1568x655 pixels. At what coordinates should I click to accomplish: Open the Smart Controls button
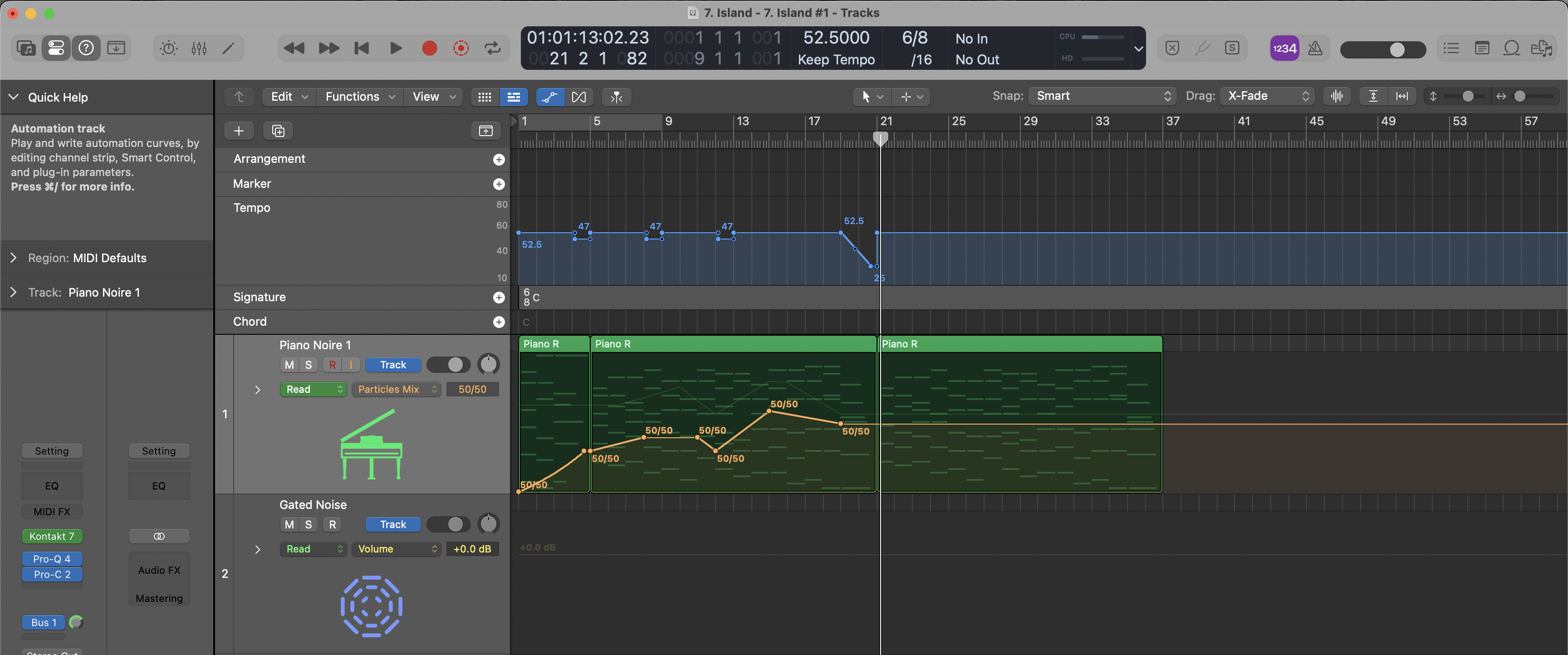169,48
